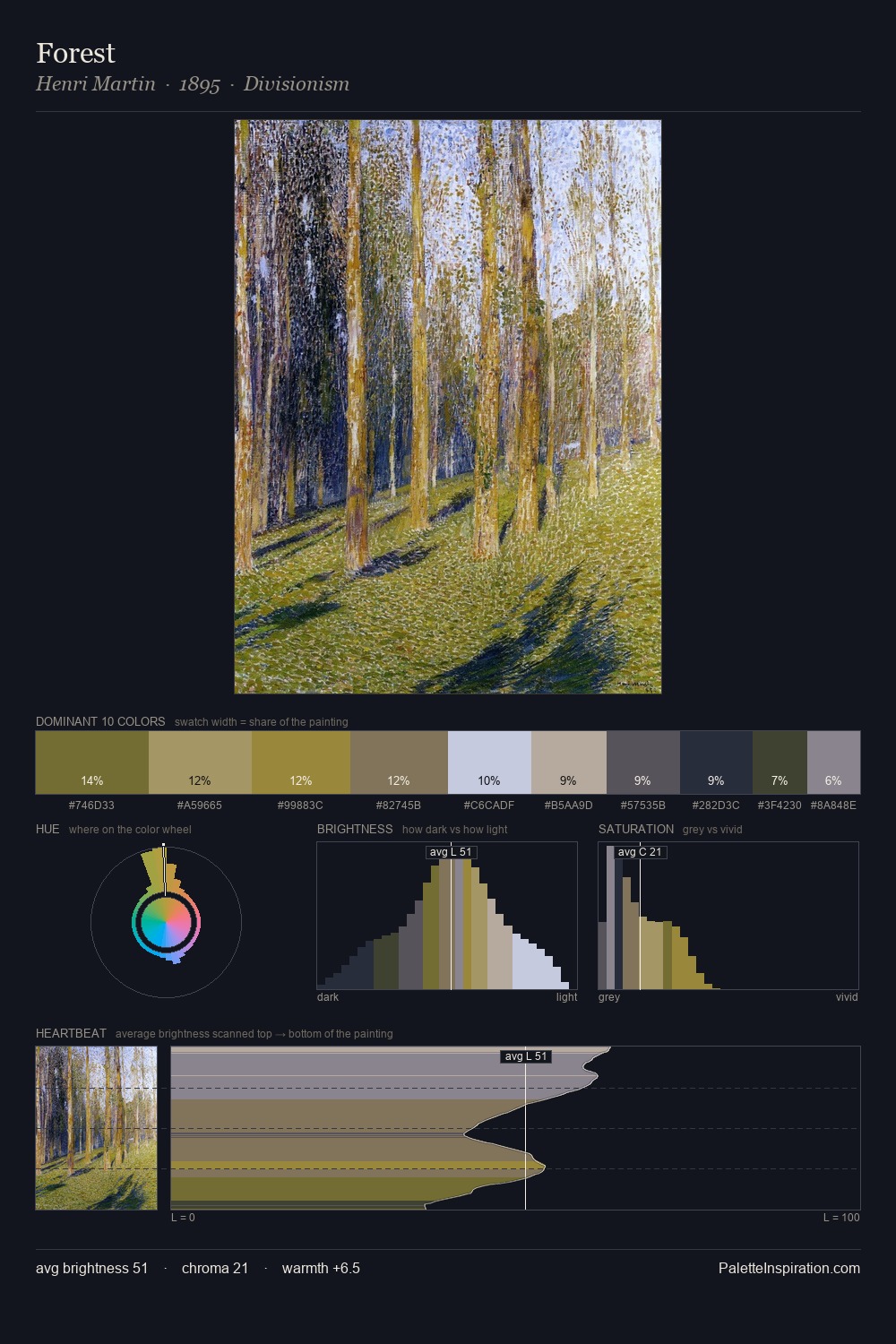Viewport: 896px width, 1344px height.
Task: Click the avg brightness 51 footer stat
Action: click(91, 1268)
